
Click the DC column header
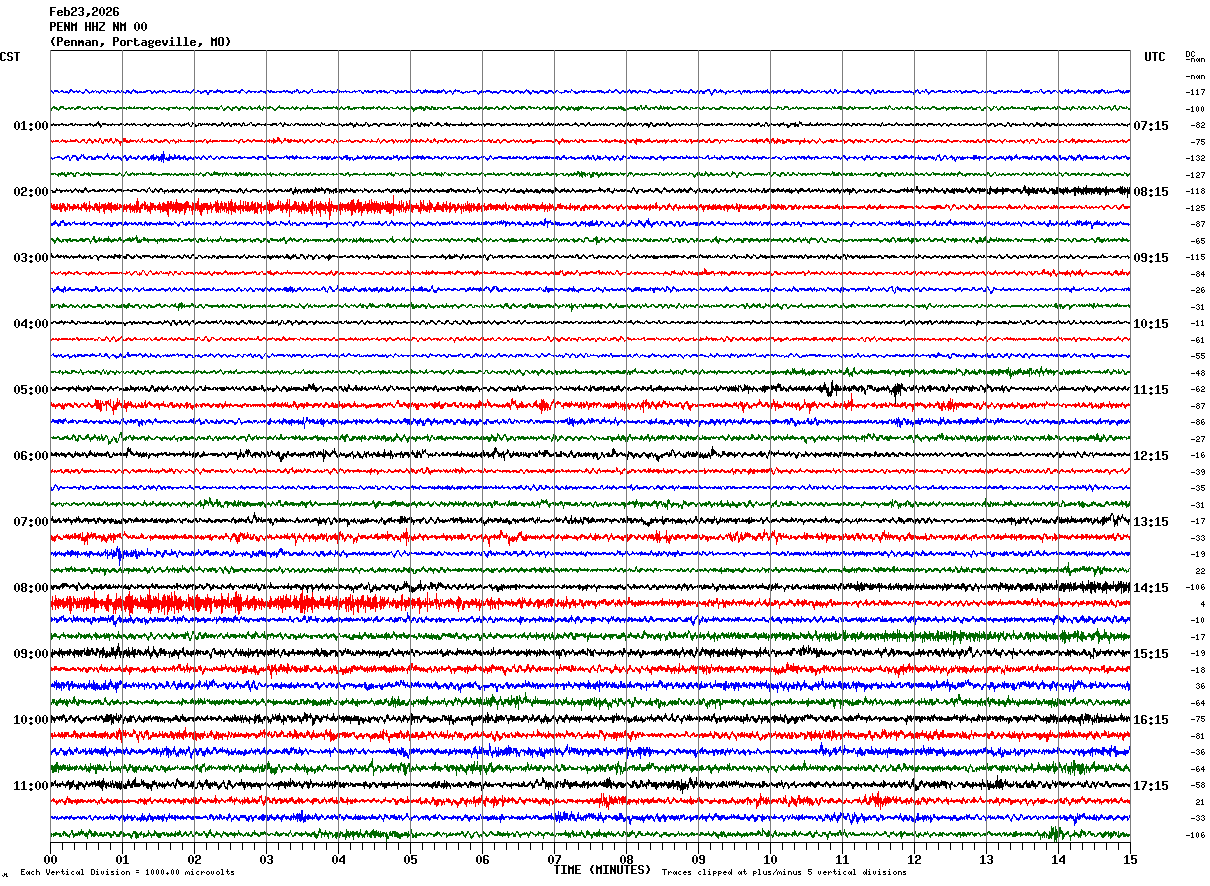tap(1191, 54)
